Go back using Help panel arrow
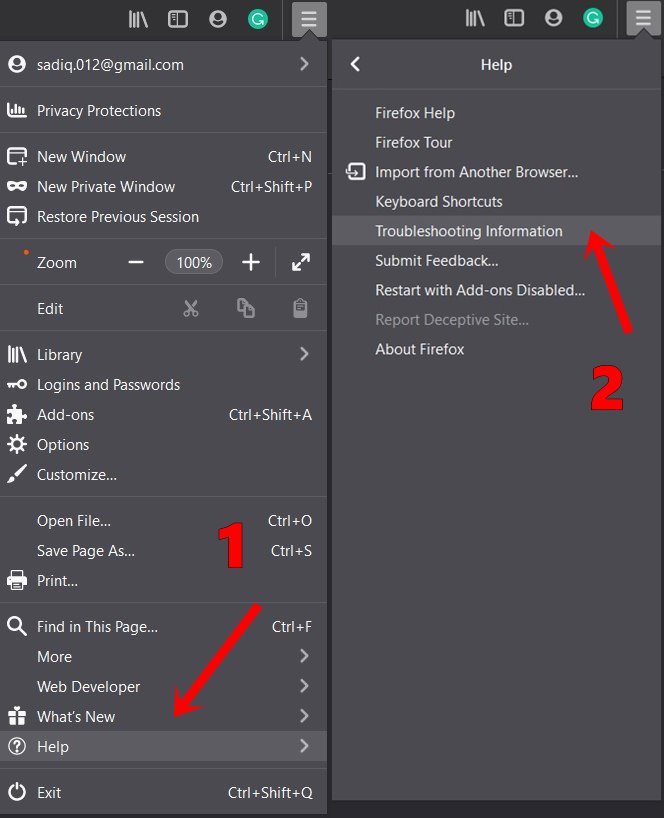This screenshot has height=818, width=664. click(355, 64)
